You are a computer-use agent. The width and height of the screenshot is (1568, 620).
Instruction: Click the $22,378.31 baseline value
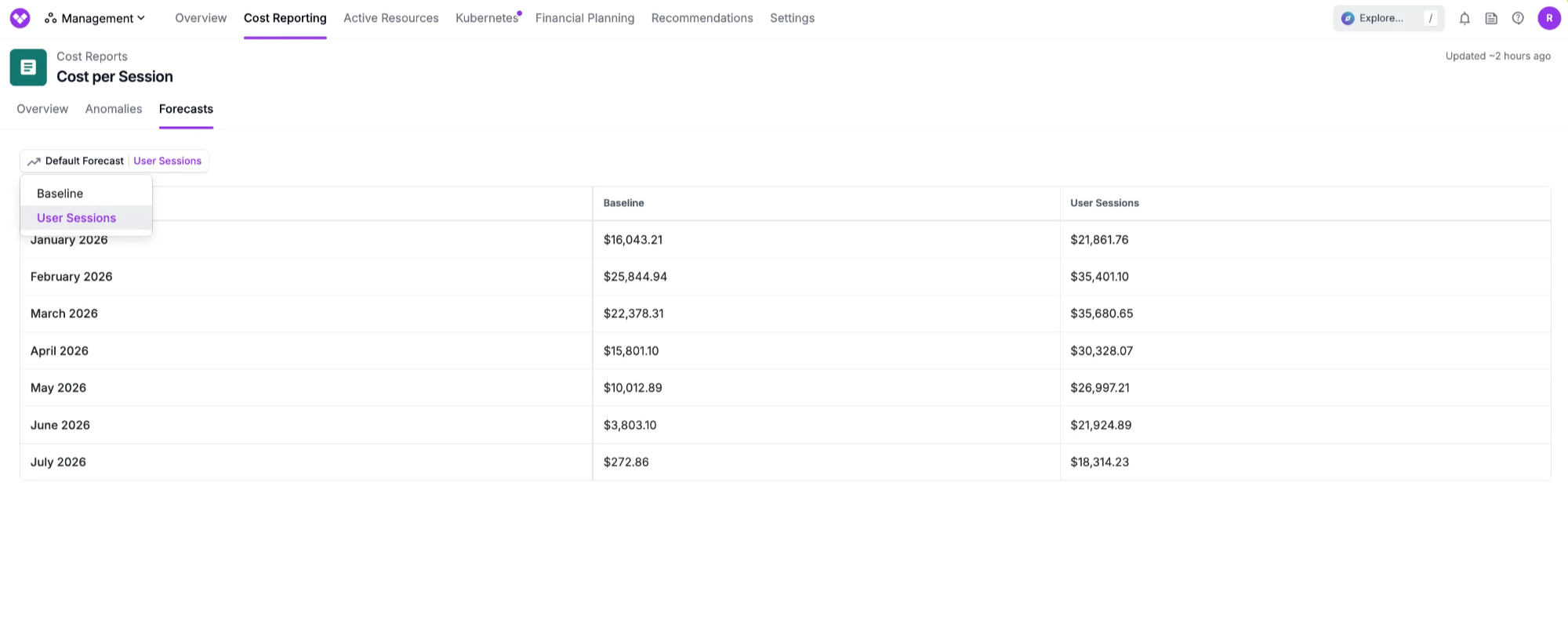click(633, 314)
